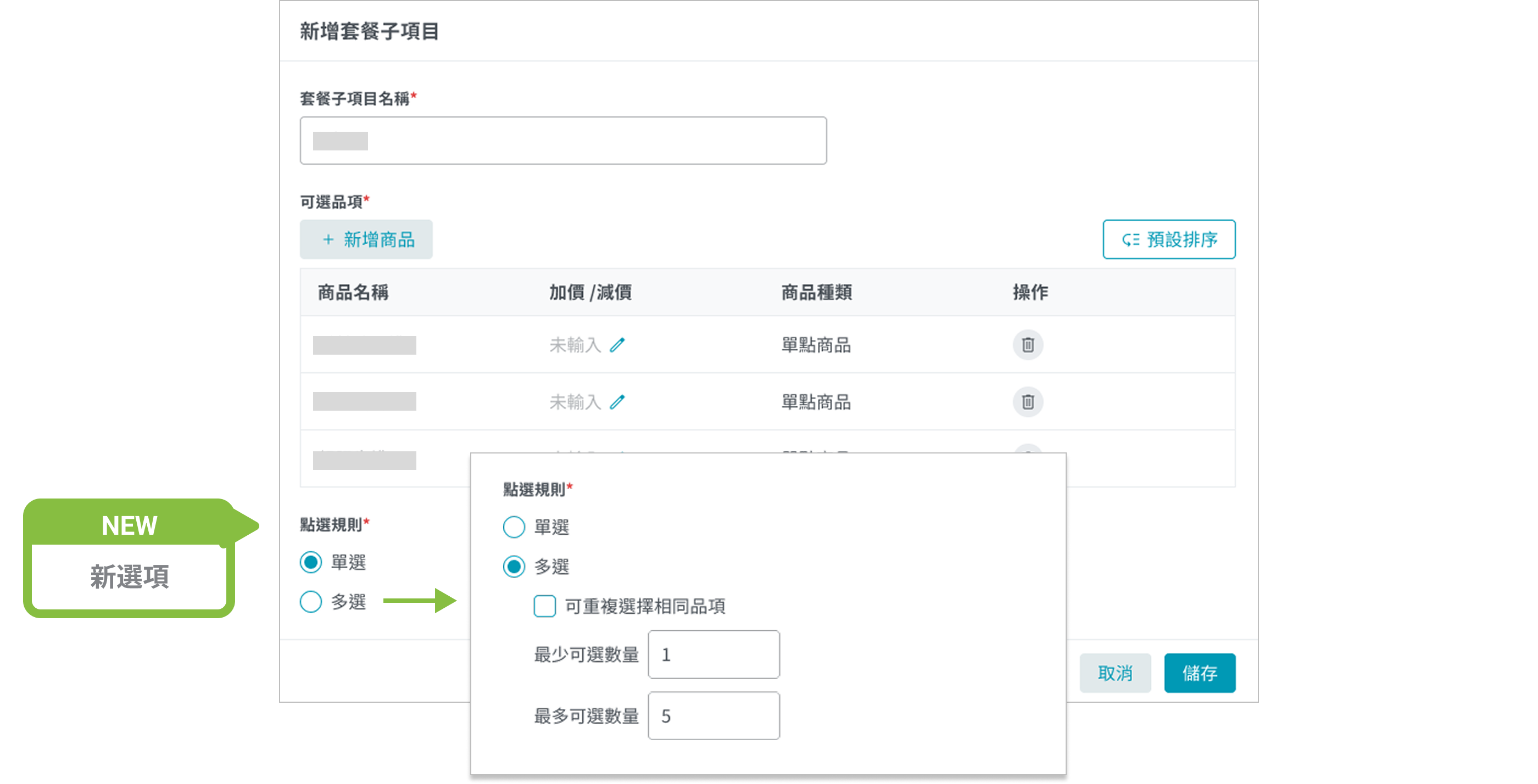Click pencil icon in second product row

[617, 401]
